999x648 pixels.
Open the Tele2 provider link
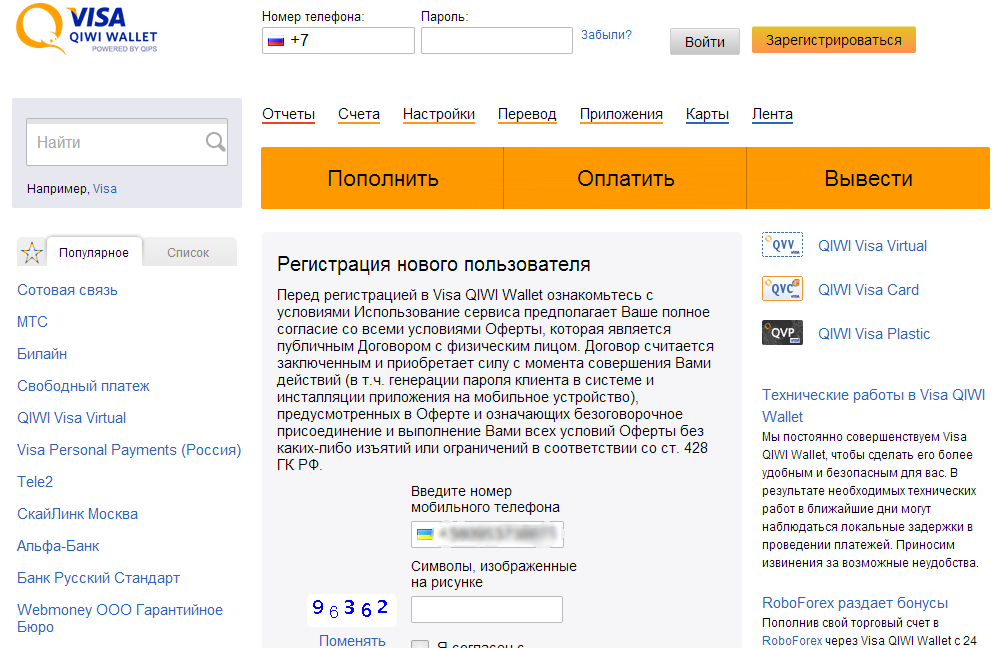(x=35, y=482)
